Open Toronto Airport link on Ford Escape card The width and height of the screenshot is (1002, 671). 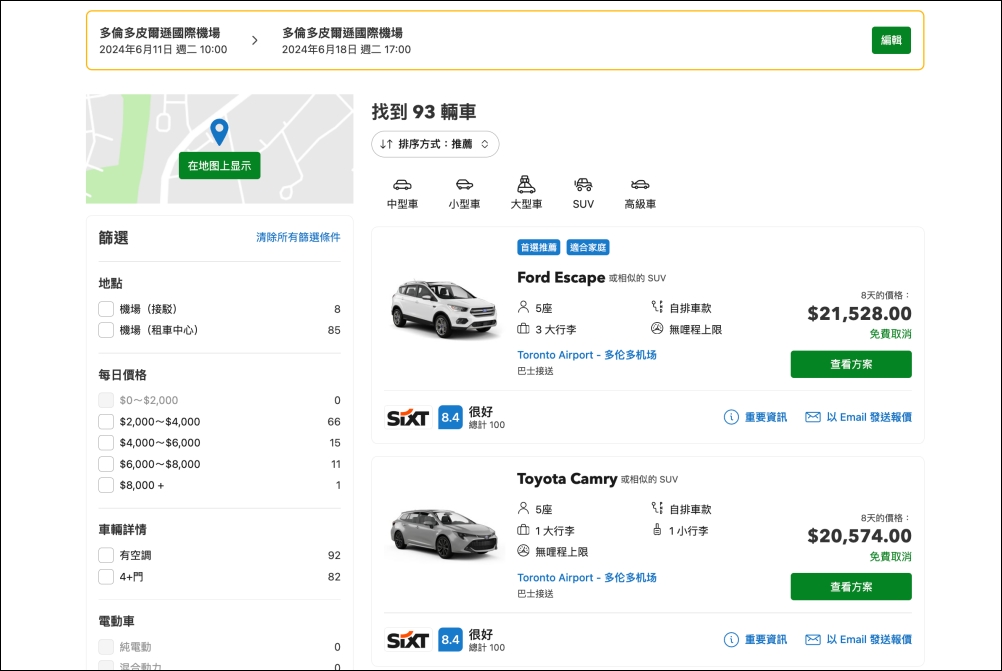tap(587, 355)
